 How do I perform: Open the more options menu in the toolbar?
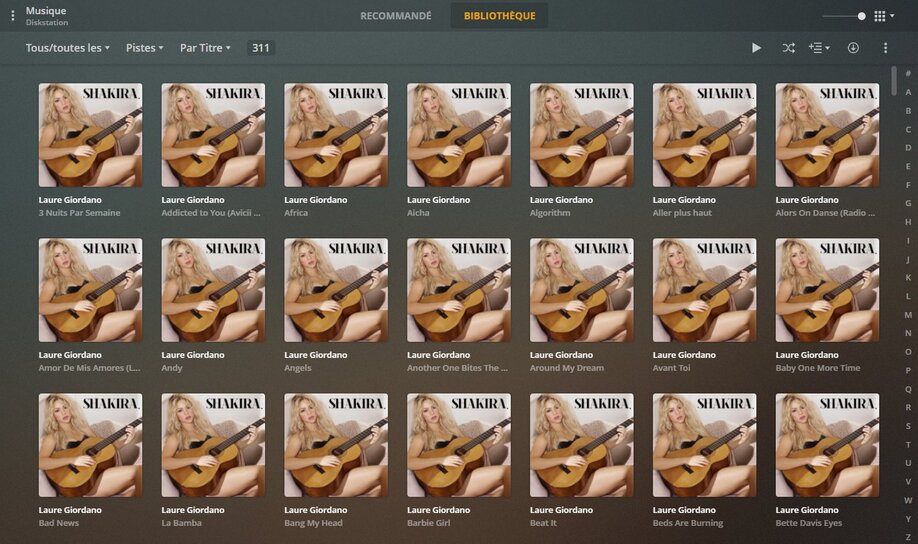(x=885, y=48)
